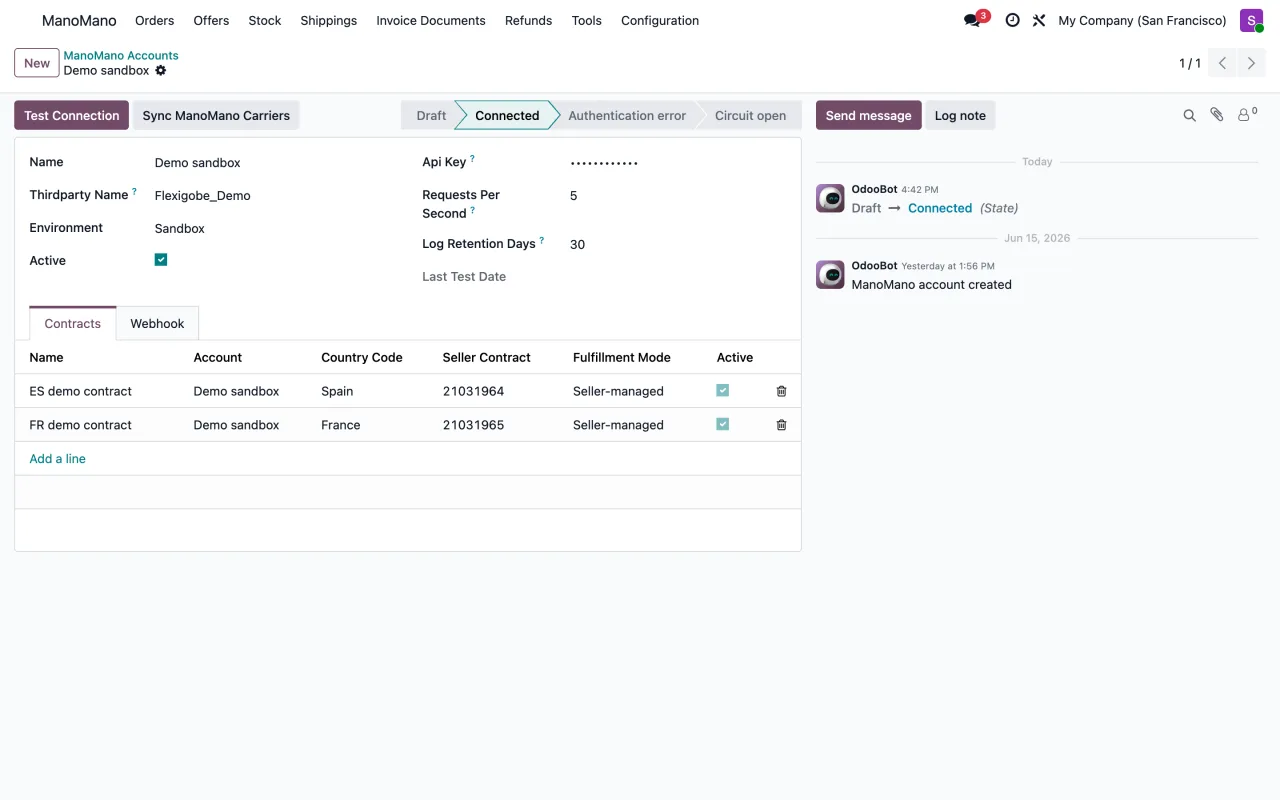Screen dimensions: 1280x800
Task: Open the Configuration menu
Action: tap(660, 20)
